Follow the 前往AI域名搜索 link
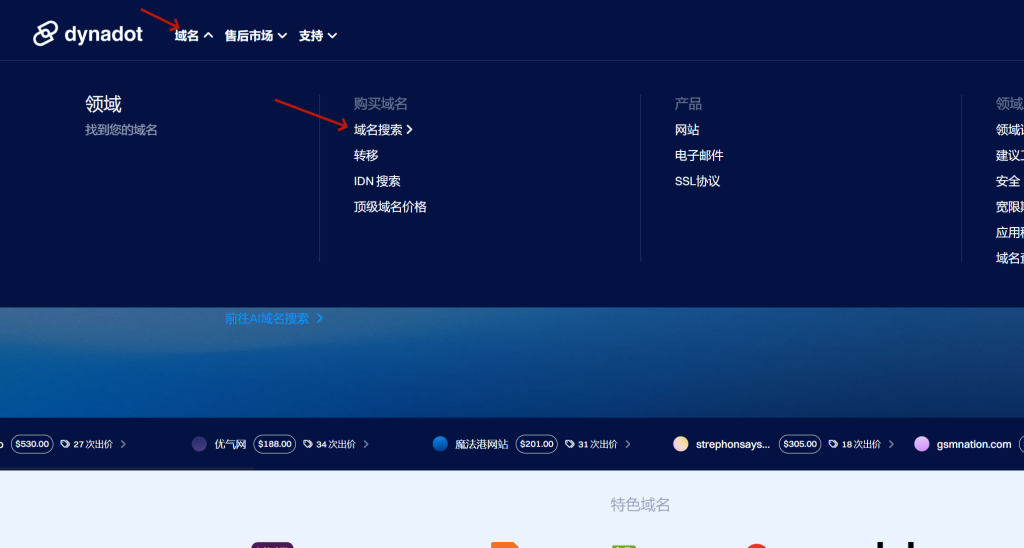This screenshot has height=548, width=1024. click(267, 319)
